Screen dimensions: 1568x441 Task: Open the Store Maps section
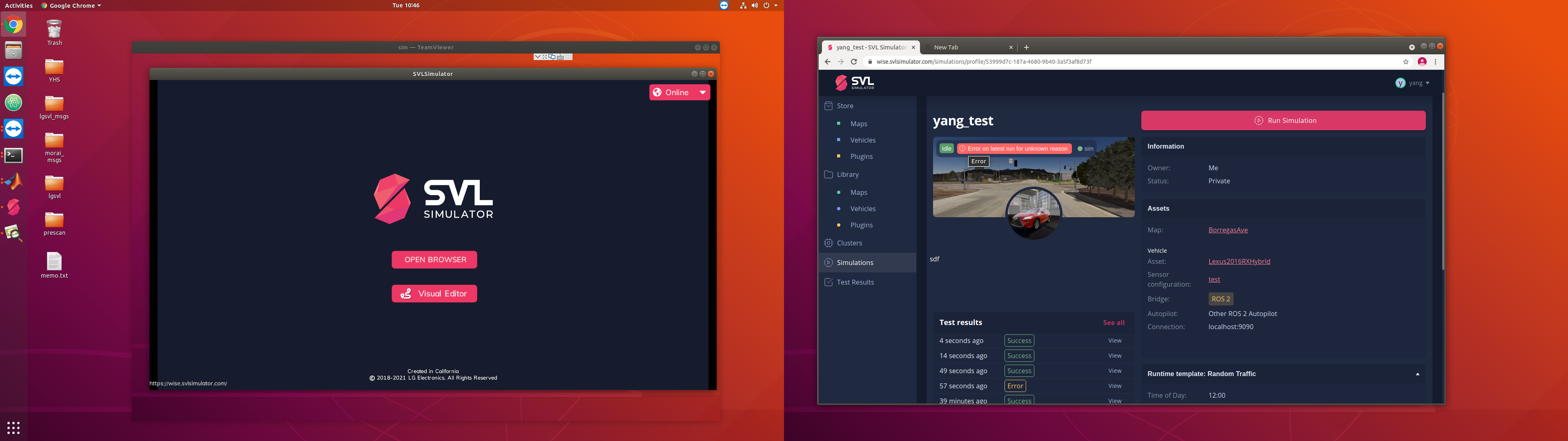tap(858, 123)
